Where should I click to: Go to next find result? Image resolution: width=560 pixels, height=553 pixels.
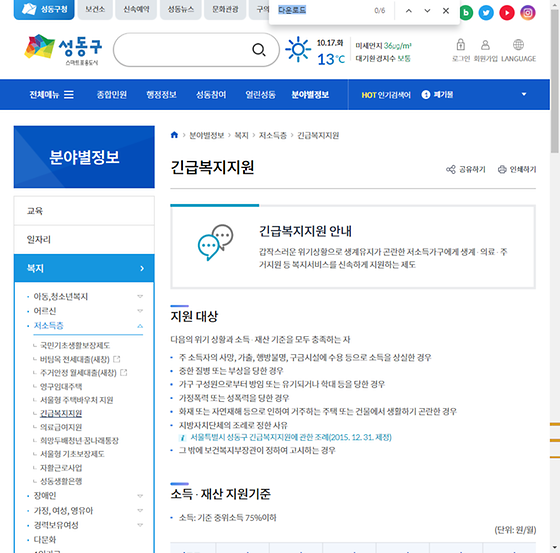pos(427,11)
